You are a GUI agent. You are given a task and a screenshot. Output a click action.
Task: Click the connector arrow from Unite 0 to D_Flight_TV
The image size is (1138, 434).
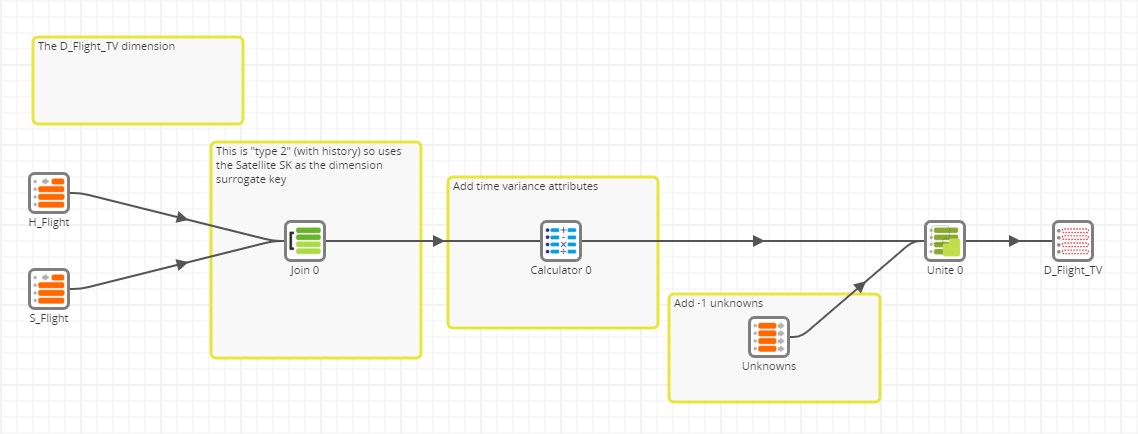(x=1014, y=241)
